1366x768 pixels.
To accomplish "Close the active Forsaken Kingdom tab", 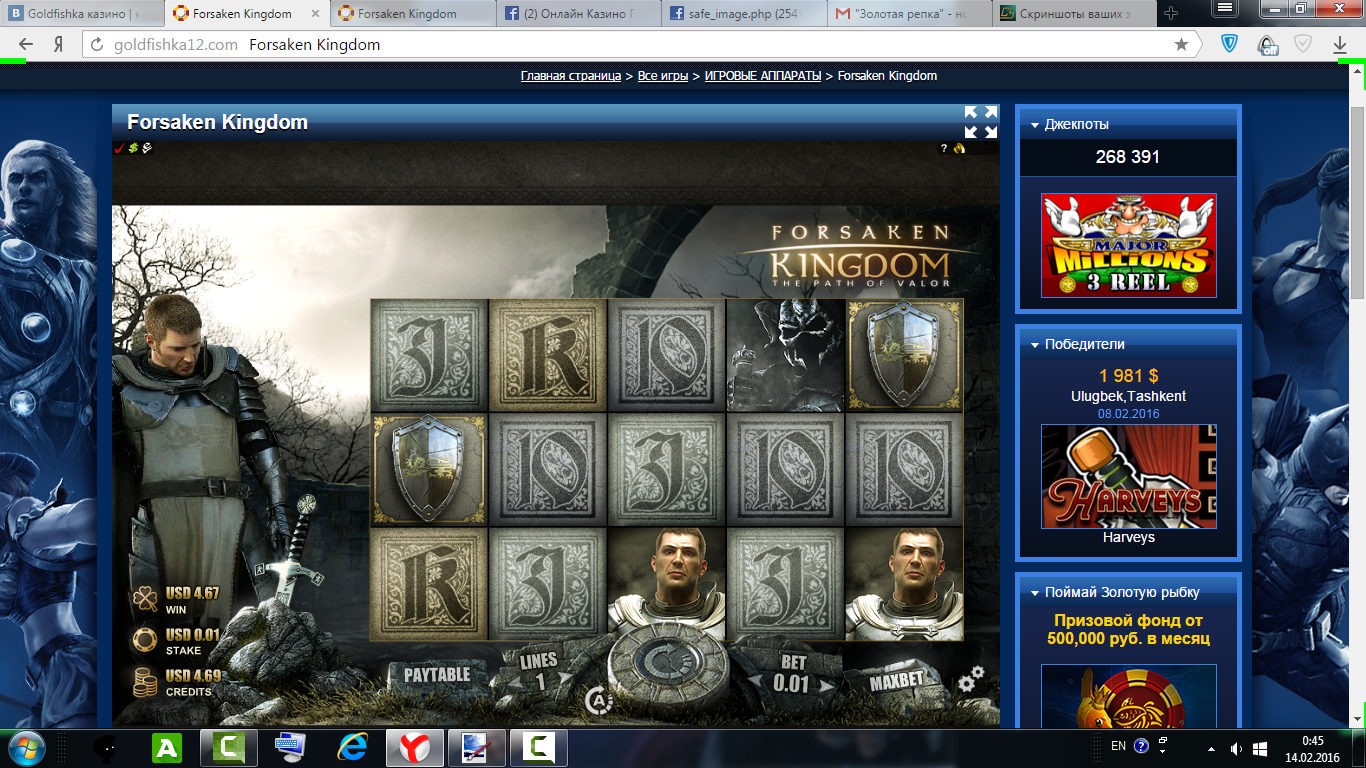I will tap(313, 14).
